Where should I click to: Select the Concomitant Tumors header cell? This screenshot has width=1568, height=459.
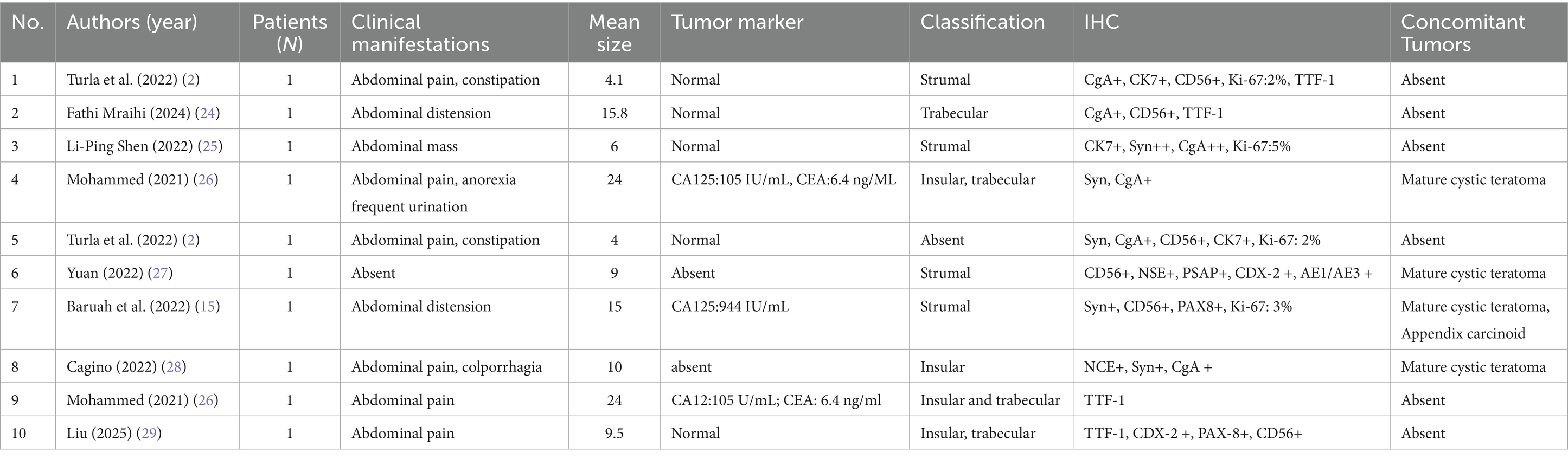1462,33
